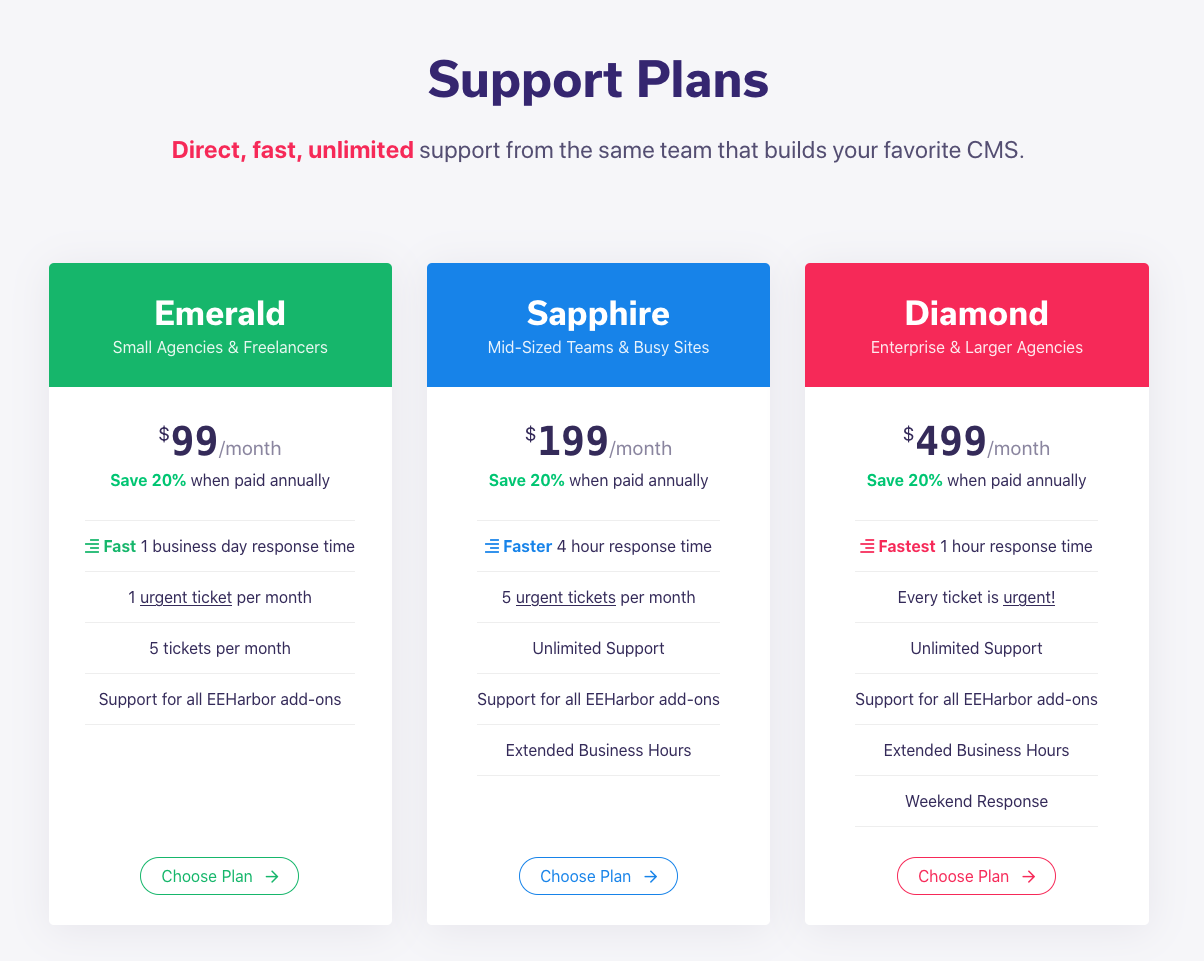Choose the Diamond plan
Screen dimensions: 1204x961
point(976,876)
